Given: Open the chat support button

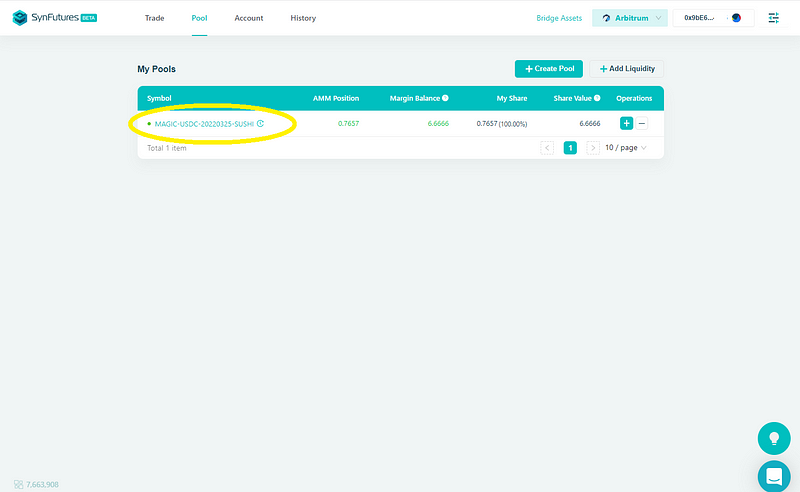Looking at the screenshot, I should [x=773, y=476].
